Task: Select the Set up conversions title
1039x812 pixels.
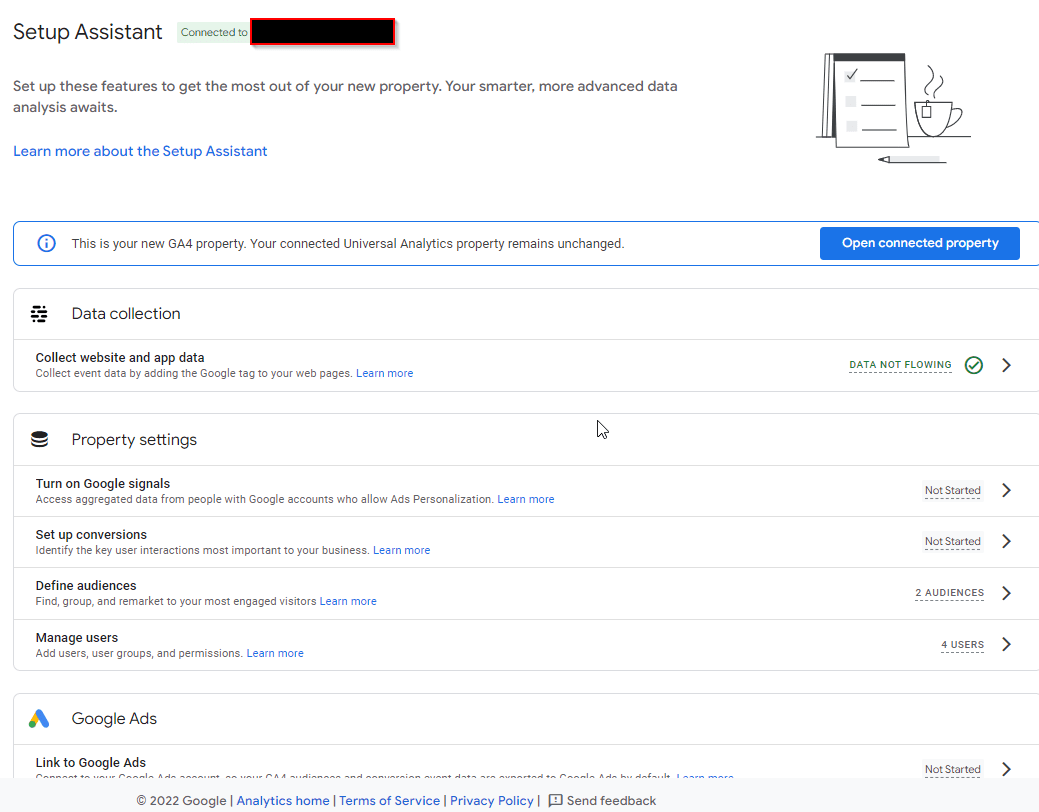Action: pos(91,535)
